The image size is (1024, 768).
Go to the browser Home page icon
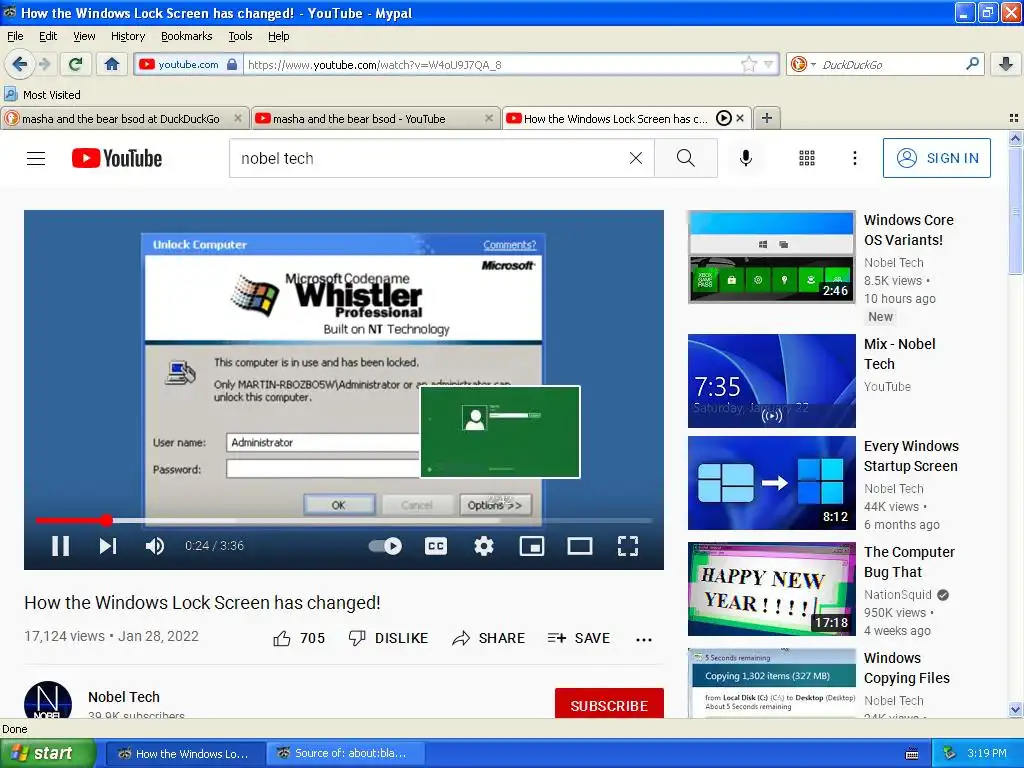pos(112,64)
